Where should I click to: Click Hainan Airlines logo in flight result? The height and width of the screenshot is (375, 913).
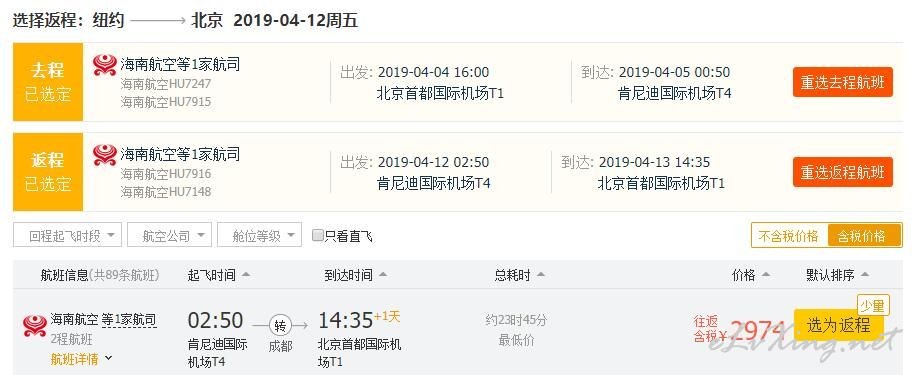(35, 326)
